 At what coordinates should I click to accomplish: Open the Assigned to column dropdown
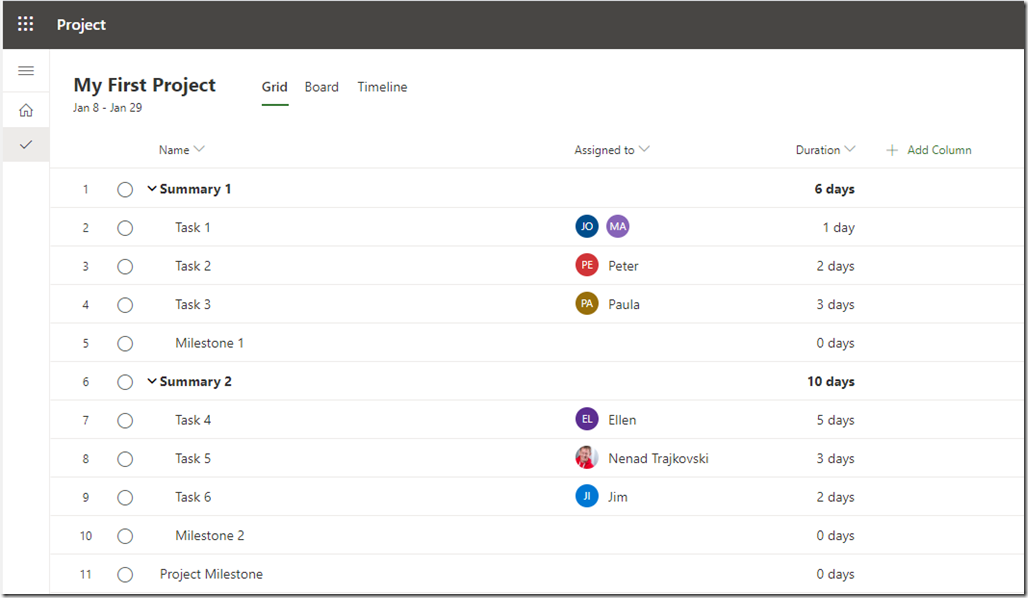coord(644,150)
